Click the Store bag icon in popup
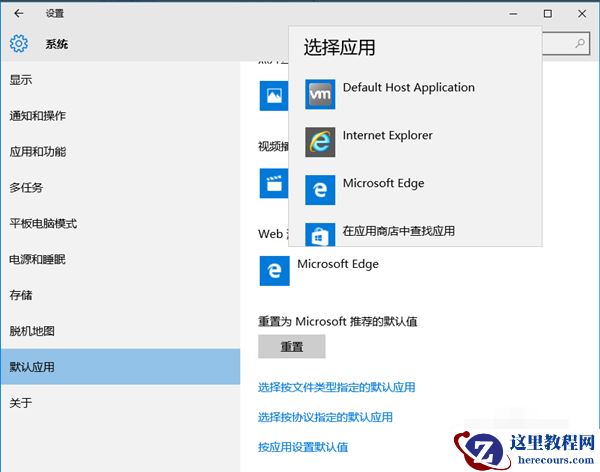Image resolution: width=600 pixels, height=472 pixels. click(320, 234)
